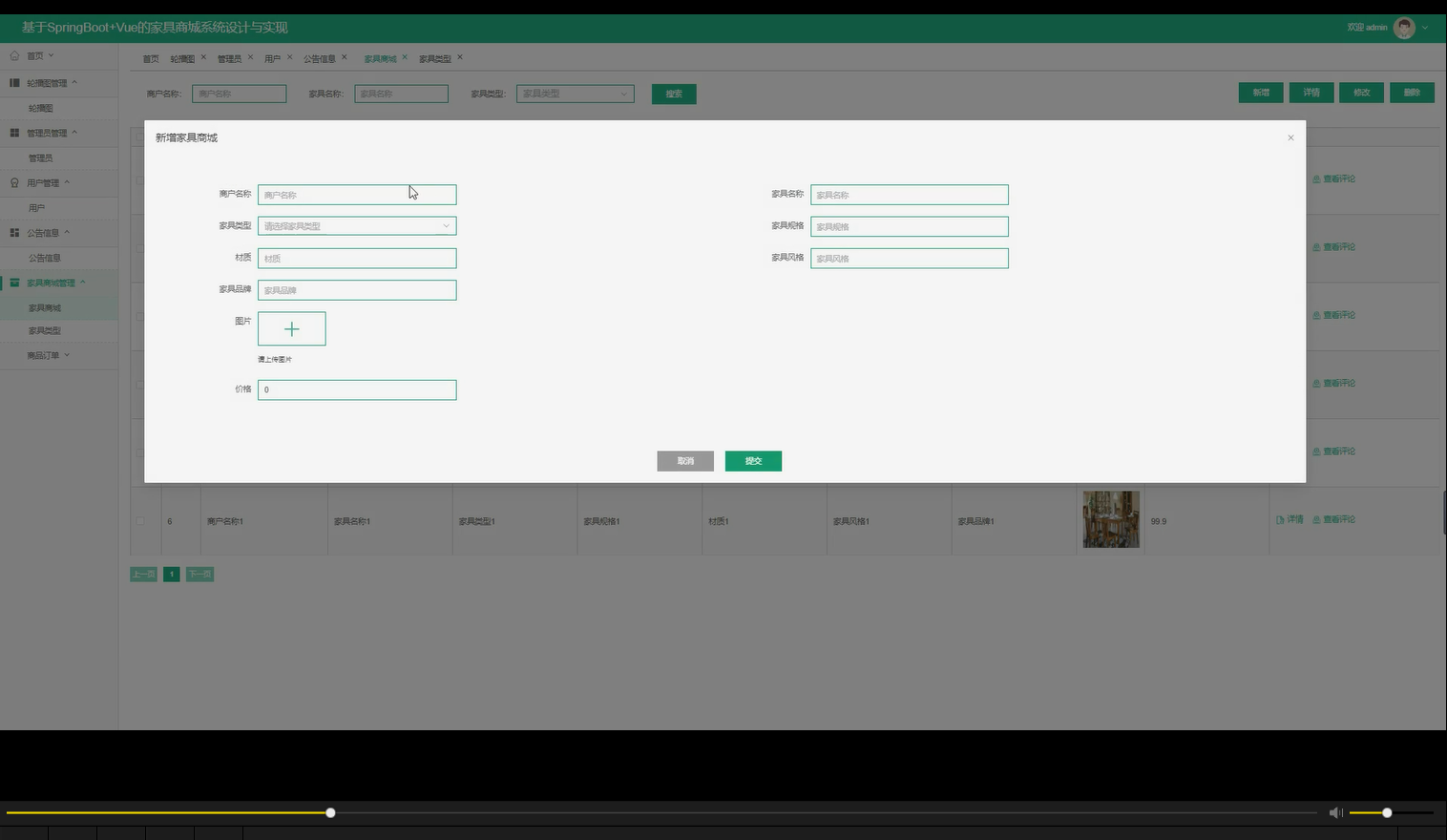Click the home icon beside 首页 in sidebar
Image resolution: width=1447 pixels, height=840 pixels.
[x=14, y=55]
